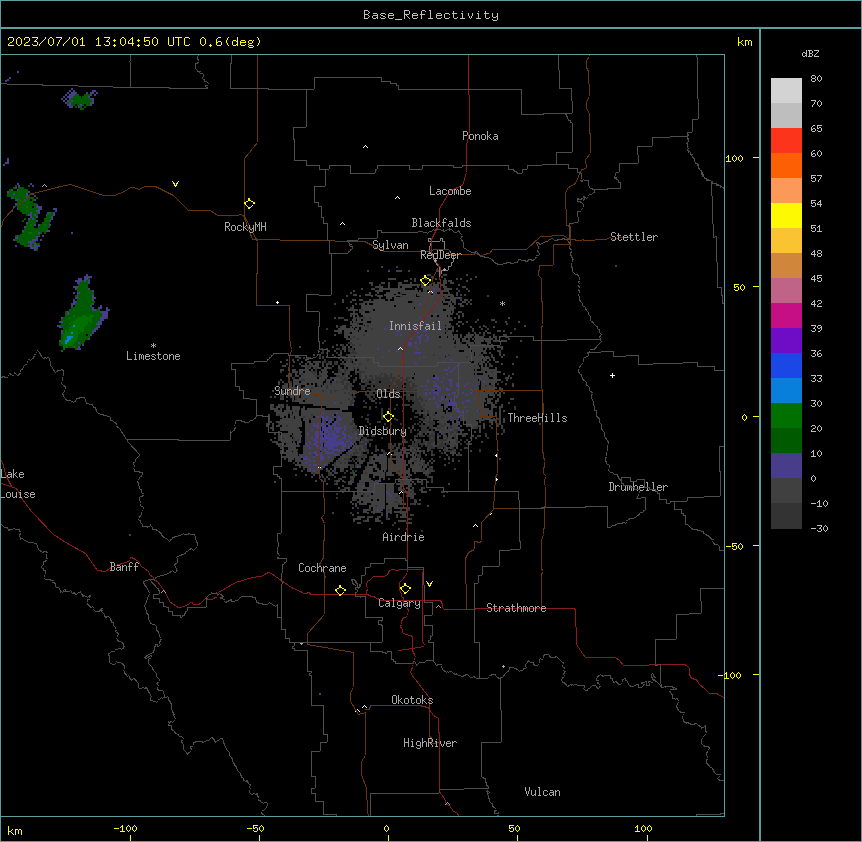The width and height of the screenshot is (862, 842).
Task: Click the dBZ legend heading
Action: 810,53
